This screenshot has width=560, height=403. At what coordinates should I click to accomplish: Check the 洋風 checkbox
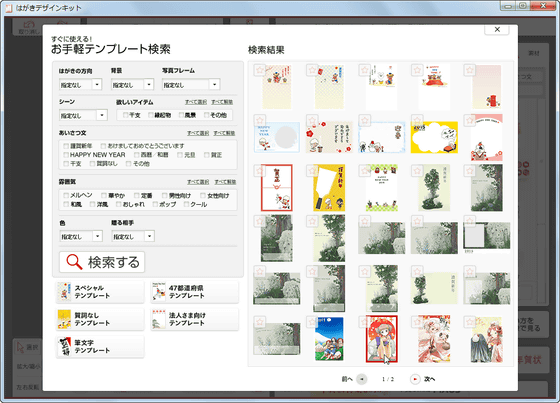[92, 204]
